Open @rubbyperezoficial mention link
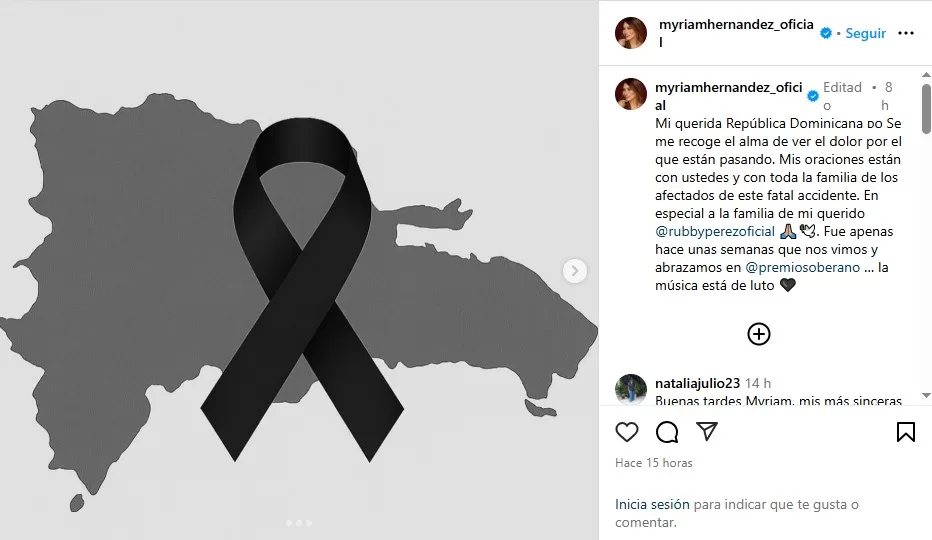Image resolution: width=932 pixels, height=540 pixels. click(715, 231)
